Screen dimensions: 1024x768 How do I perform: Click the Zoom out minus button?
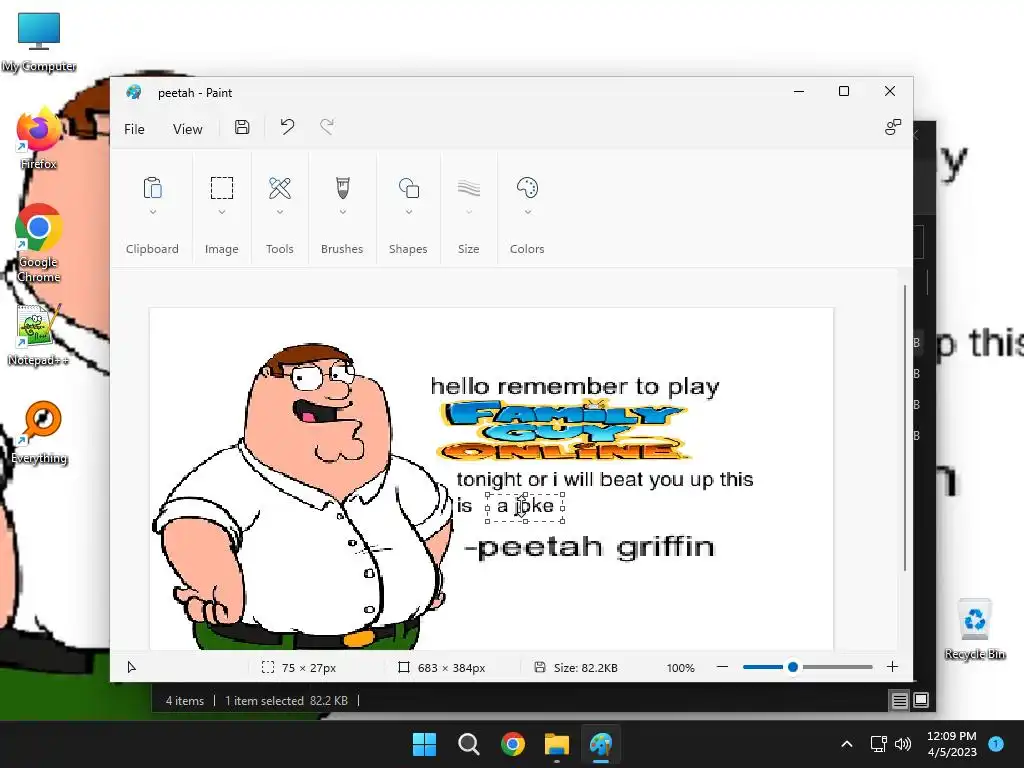[x=722, y=667]
